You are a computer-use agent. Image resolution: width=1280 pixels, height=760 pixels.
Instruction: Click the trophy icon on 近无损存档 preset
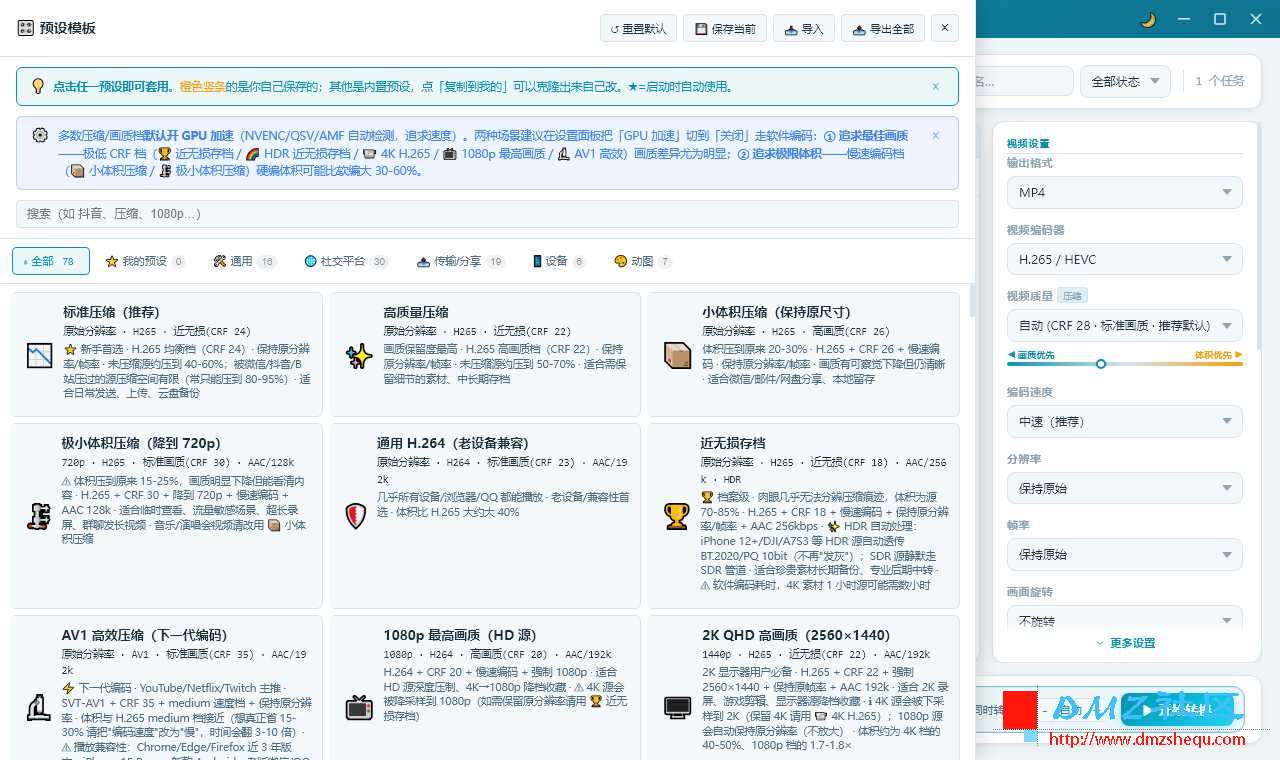pyautogui.click(x=676, y=516)
